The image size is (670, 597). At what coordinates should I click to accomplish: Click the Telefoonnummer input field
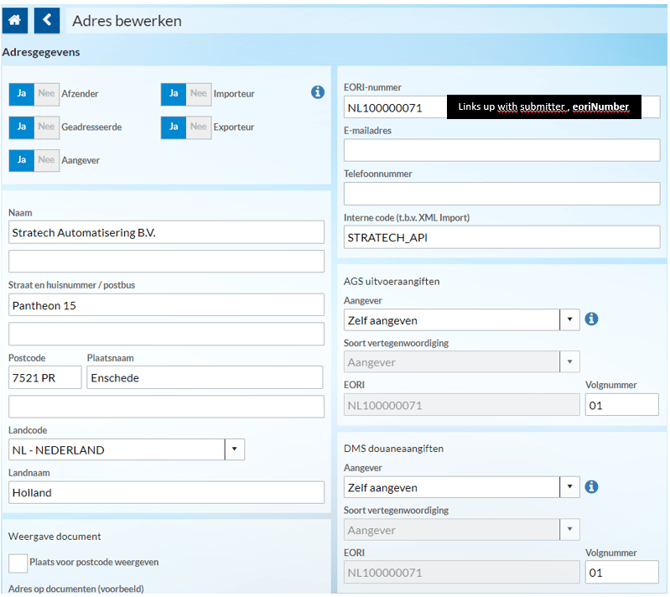[502, 194]
